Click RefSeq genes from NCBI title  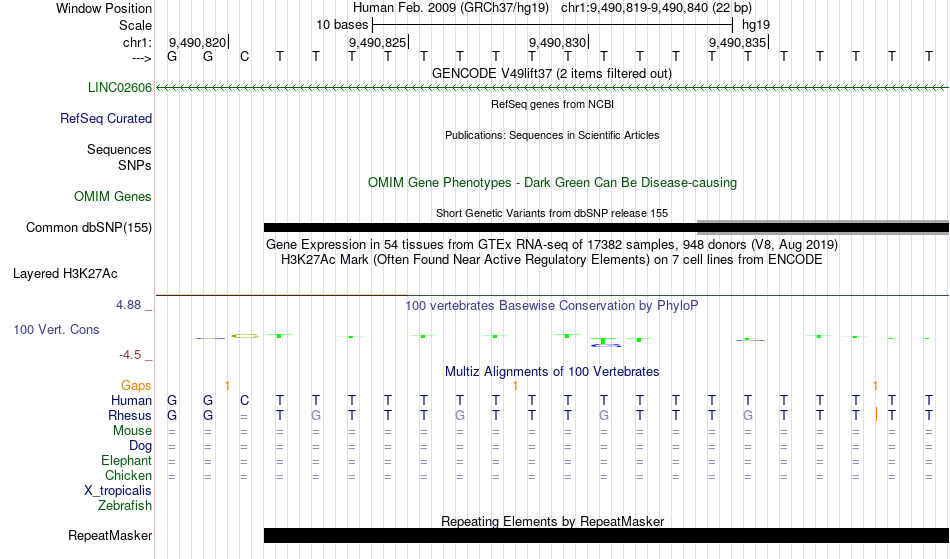(x=553, y=104)
